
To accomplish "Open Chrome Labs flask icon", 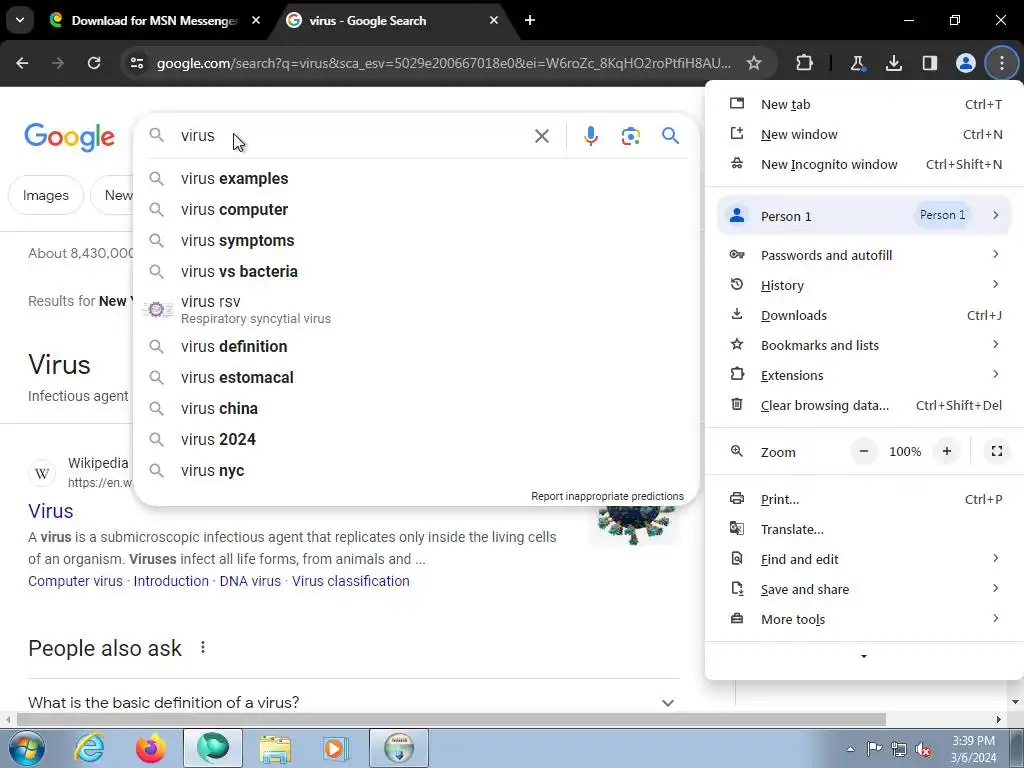I will click(x=857, y=63).
